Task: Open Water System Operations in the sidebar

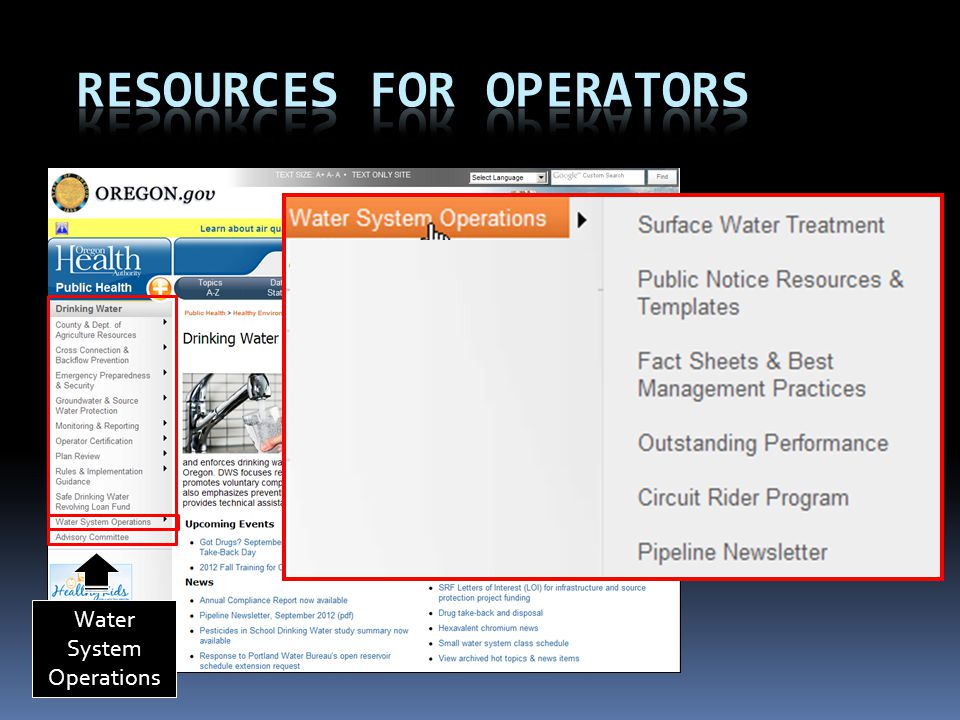Action: click(103, 522)
